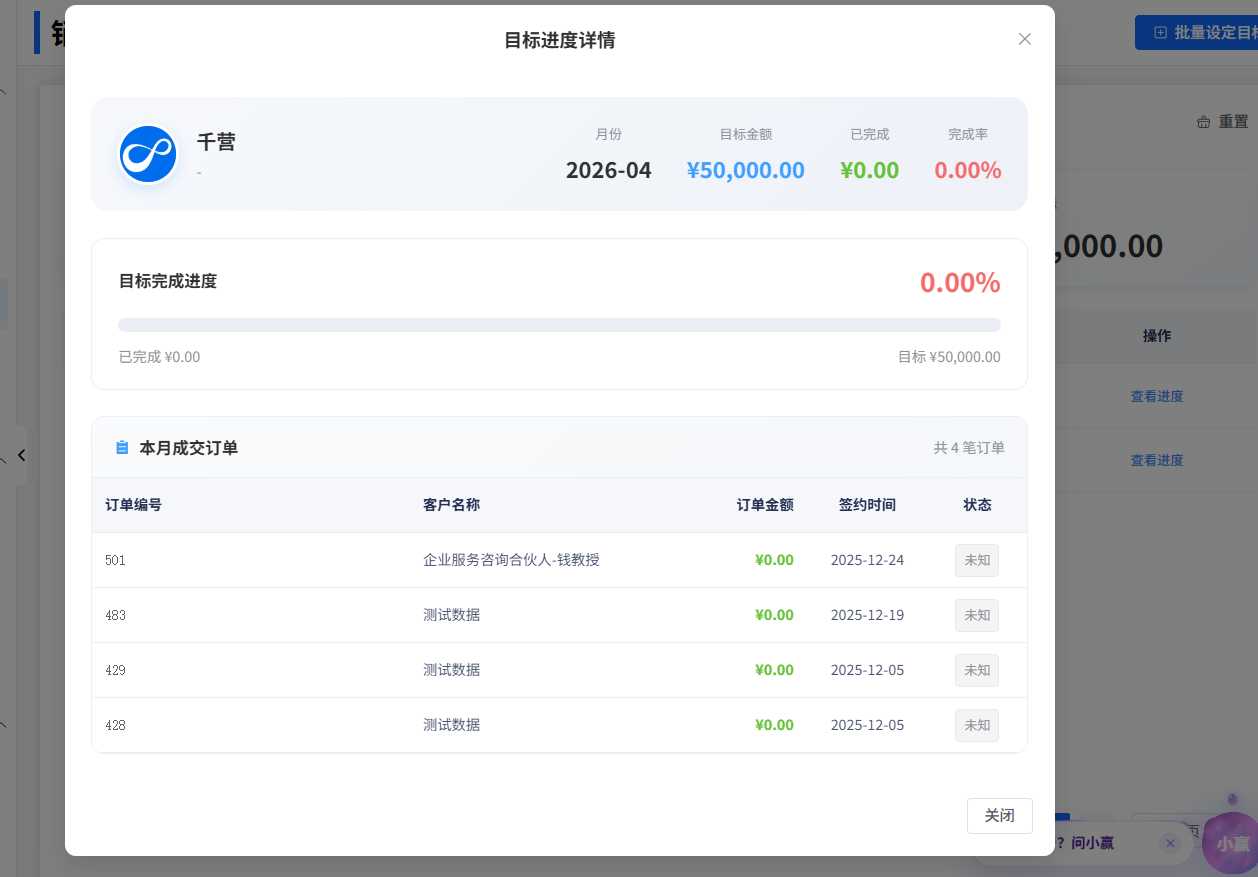Click the 重置 reset icon
The image size is (1258, 877).
1204,122
